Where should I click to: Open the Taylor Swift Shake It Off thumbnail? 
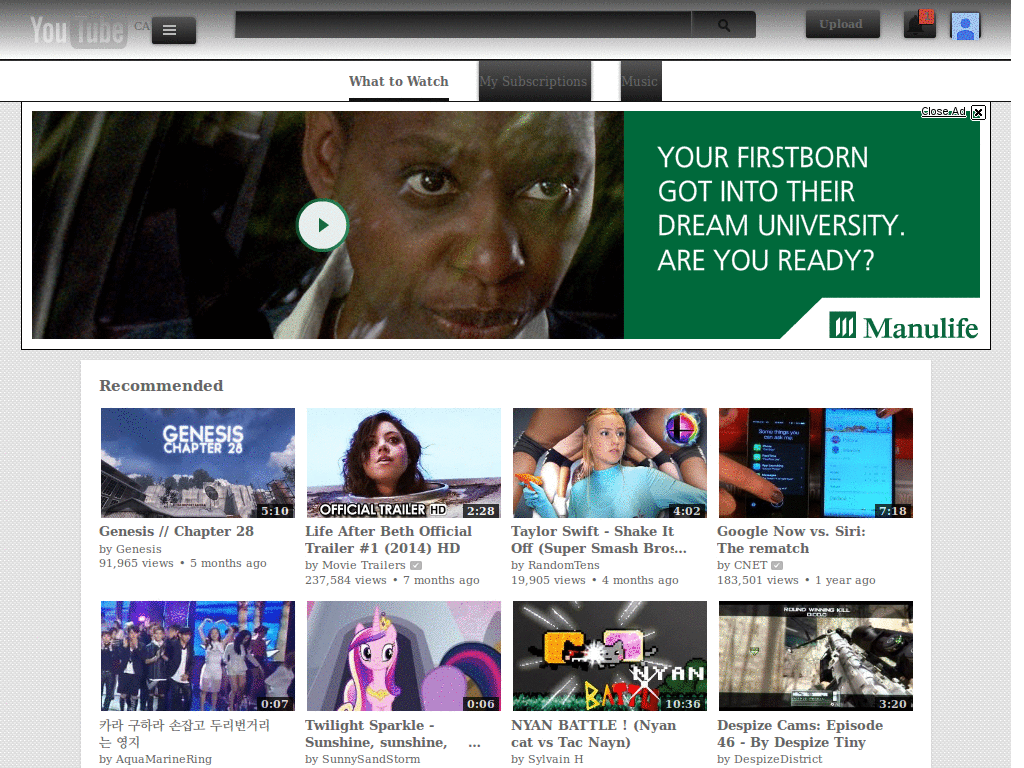(x=610, y=463)
